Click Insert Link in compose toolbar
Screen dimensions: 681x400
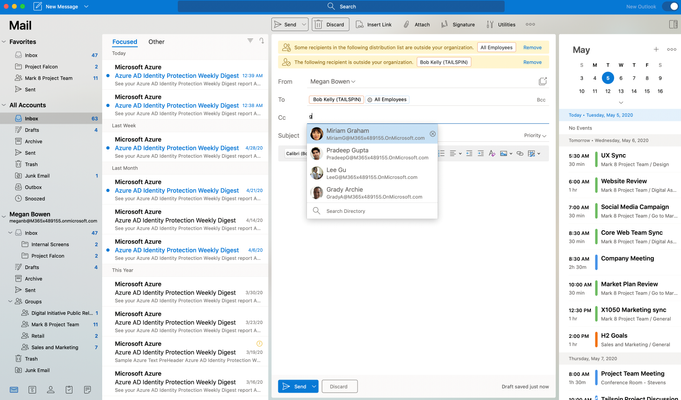click(x=374, y=25)
